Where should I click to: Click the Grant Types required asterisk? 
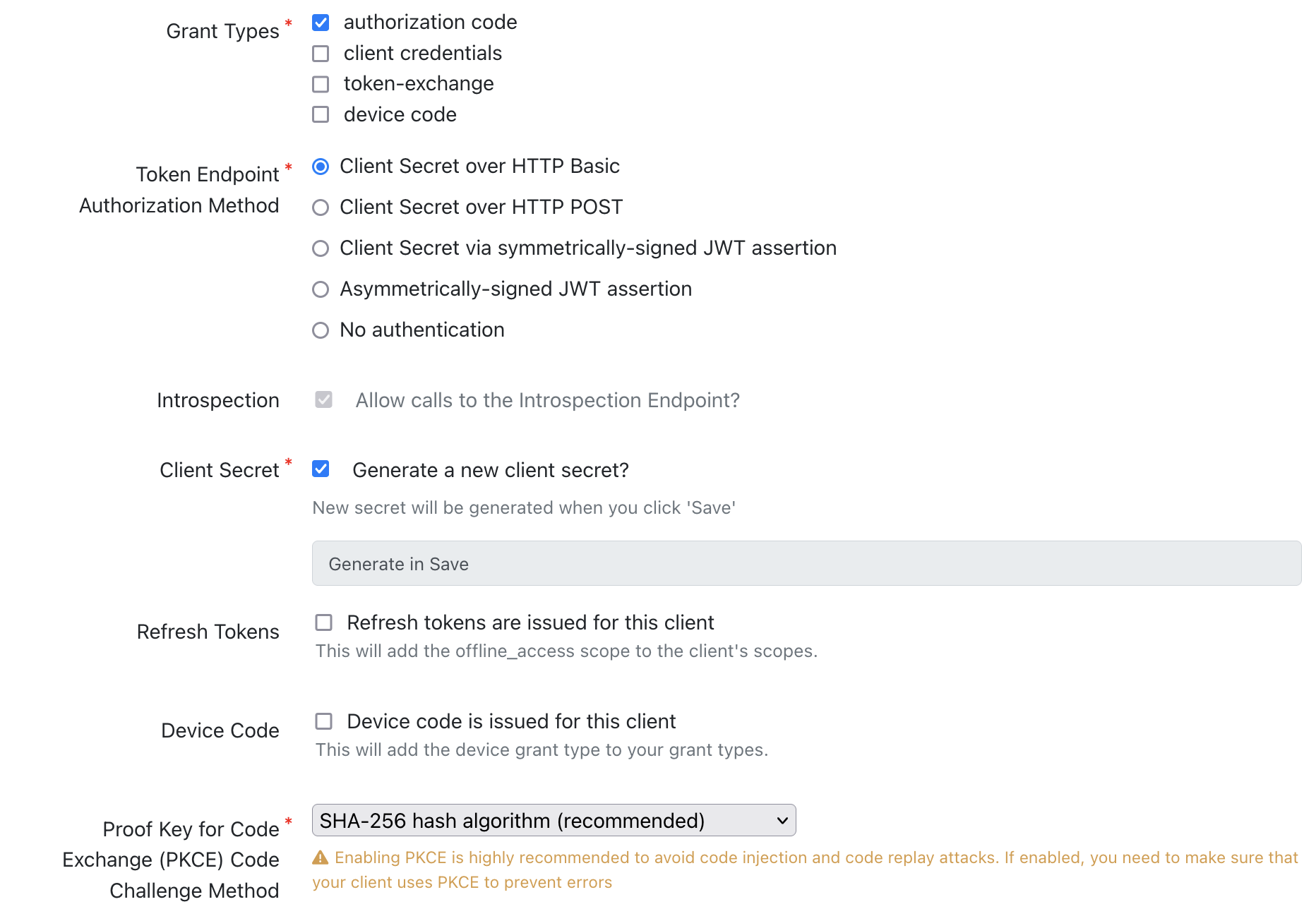(x=288, y=22)
